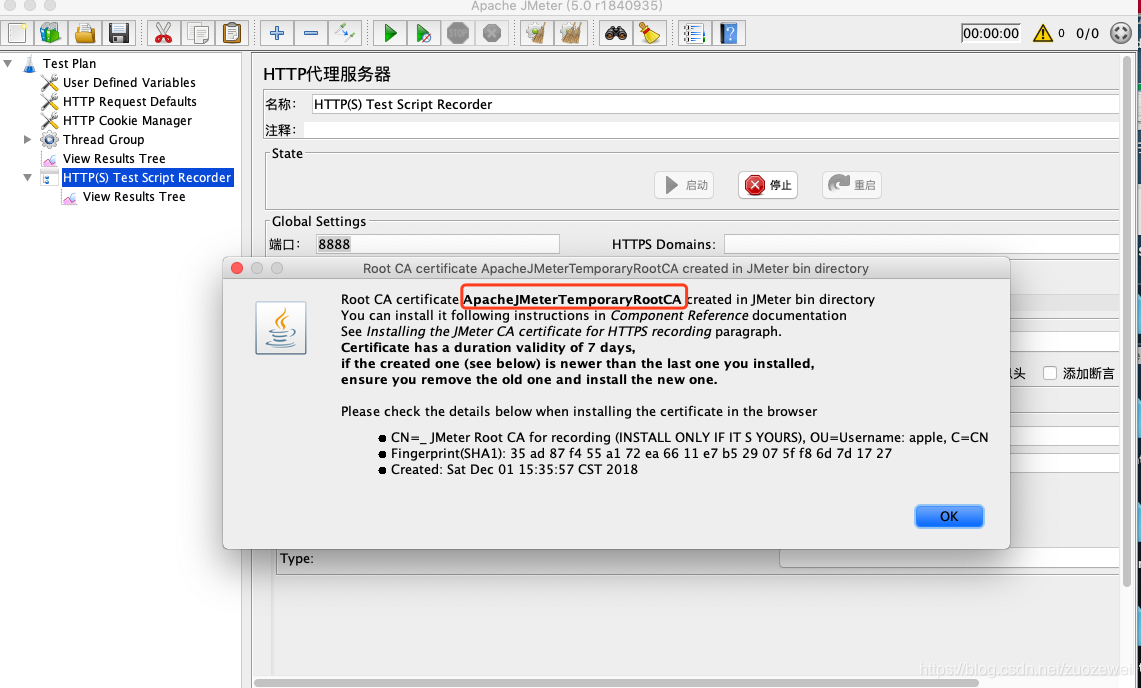
Task: Click the Copy icon in toolbar
Action: [197, 33]
